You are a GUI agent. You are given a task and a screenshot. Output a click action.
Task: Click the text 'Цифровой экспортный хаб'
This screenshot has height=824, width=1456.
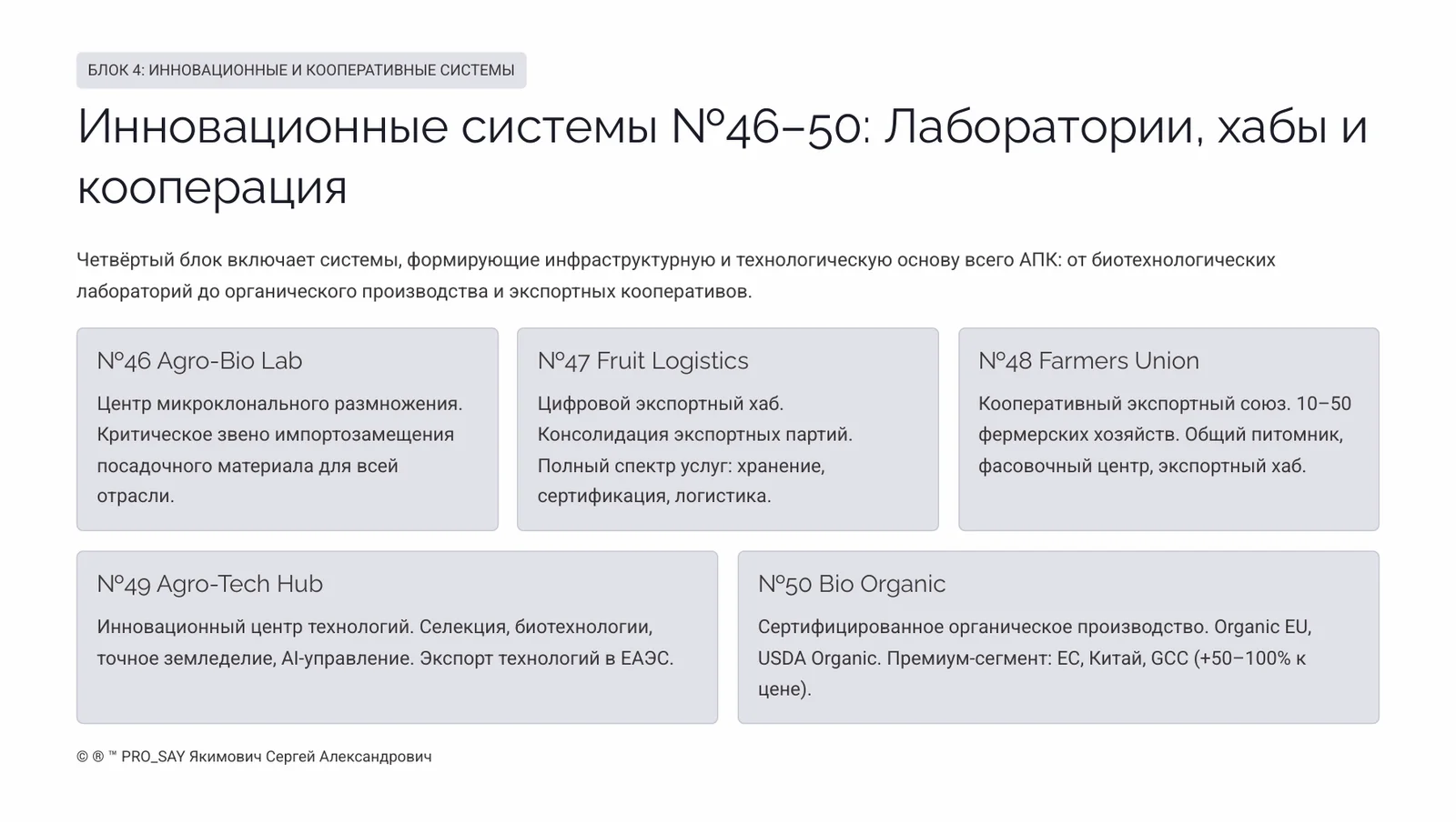[658, 404]
